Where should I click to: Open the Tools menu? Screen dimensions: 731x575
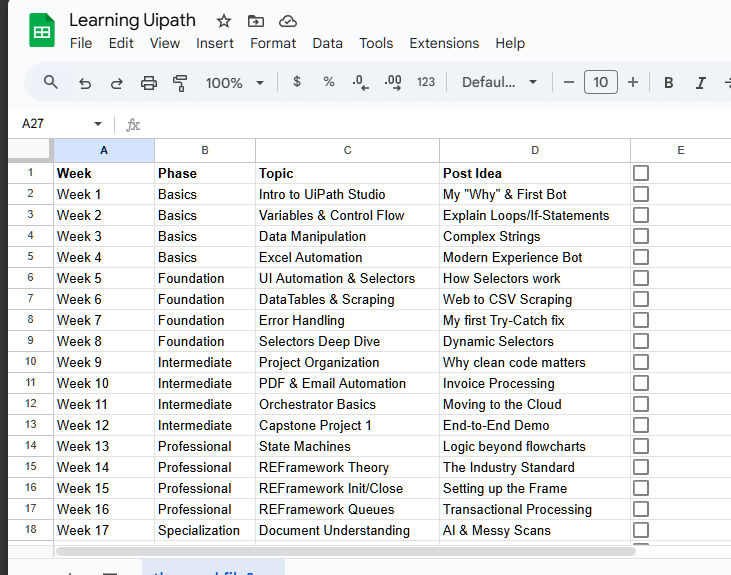pos(376,43)
